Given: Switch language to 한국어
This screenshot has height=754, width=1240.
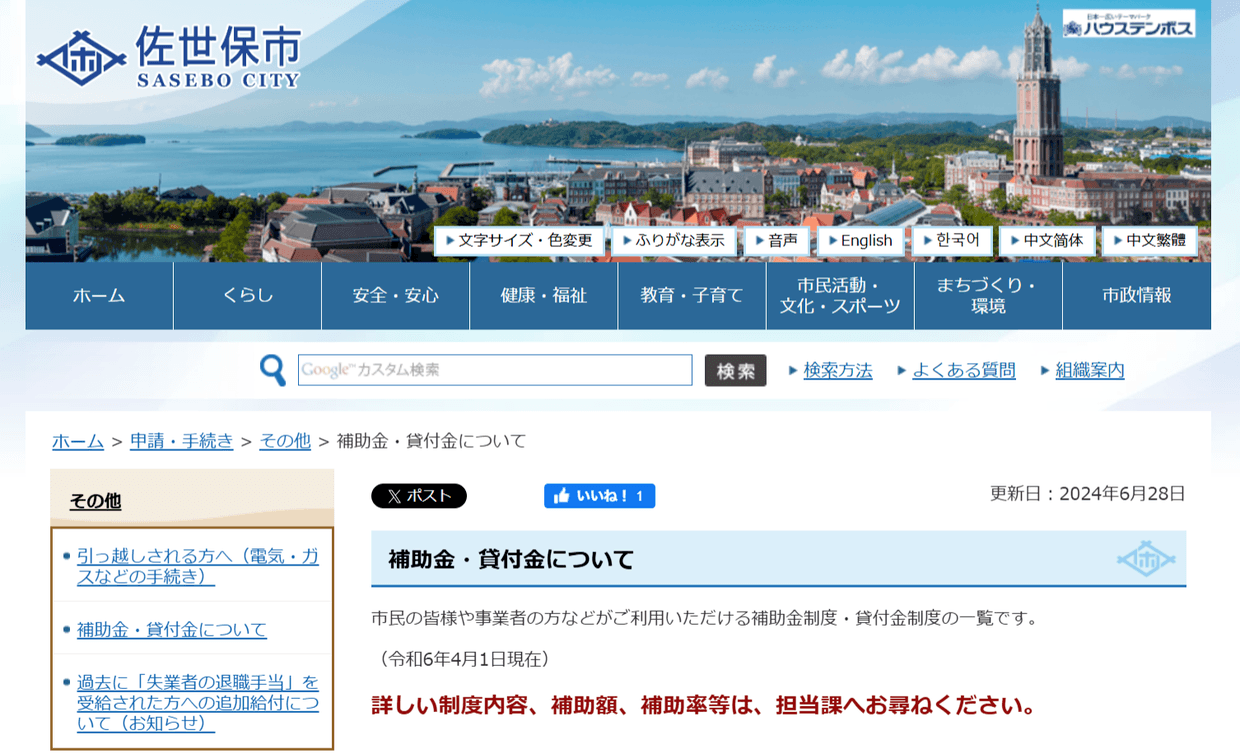Looking at the screenshot, I should tap(952, 241).
